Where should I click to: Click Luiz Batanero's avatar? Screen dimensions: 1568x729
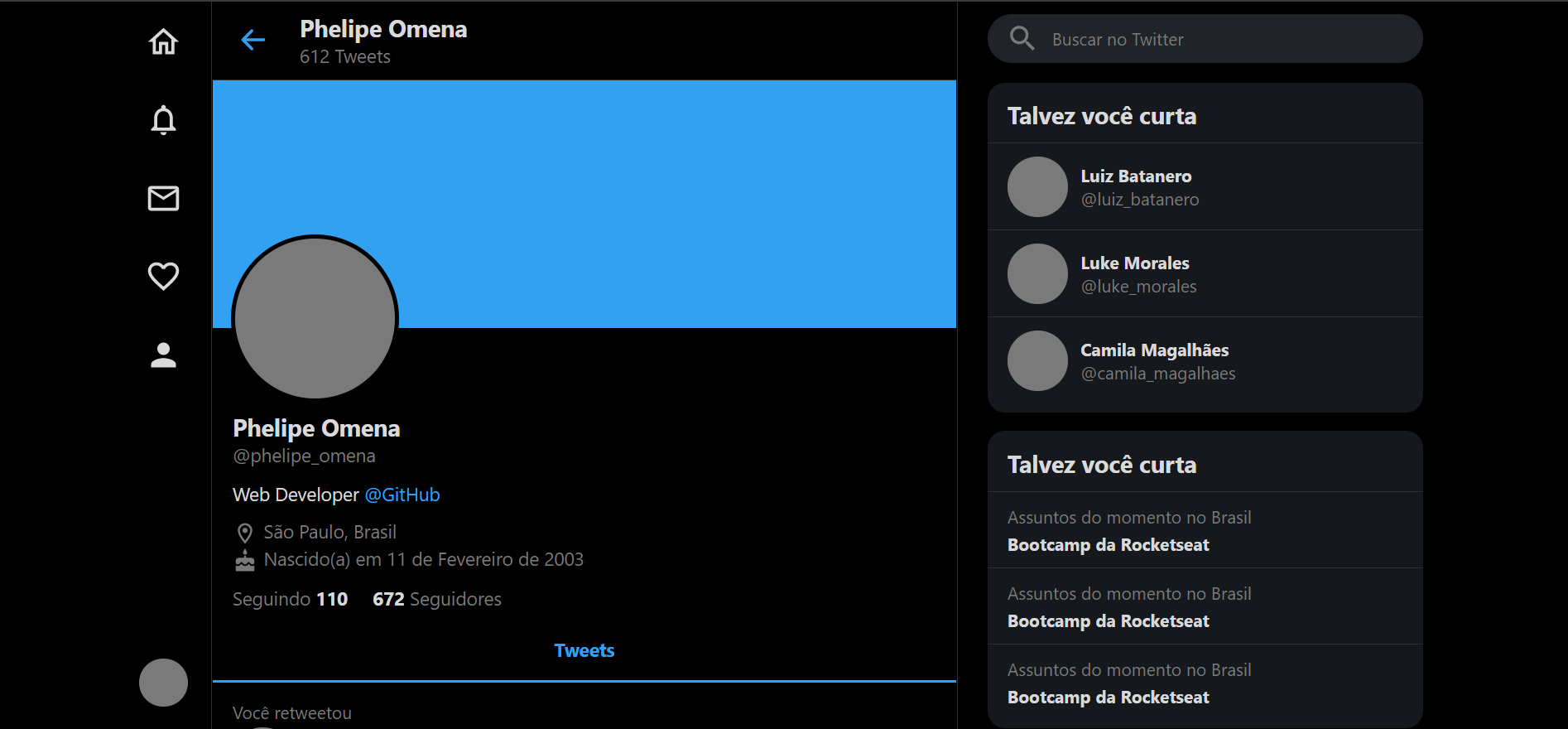pyautogui.click(x=1037, y=186)
